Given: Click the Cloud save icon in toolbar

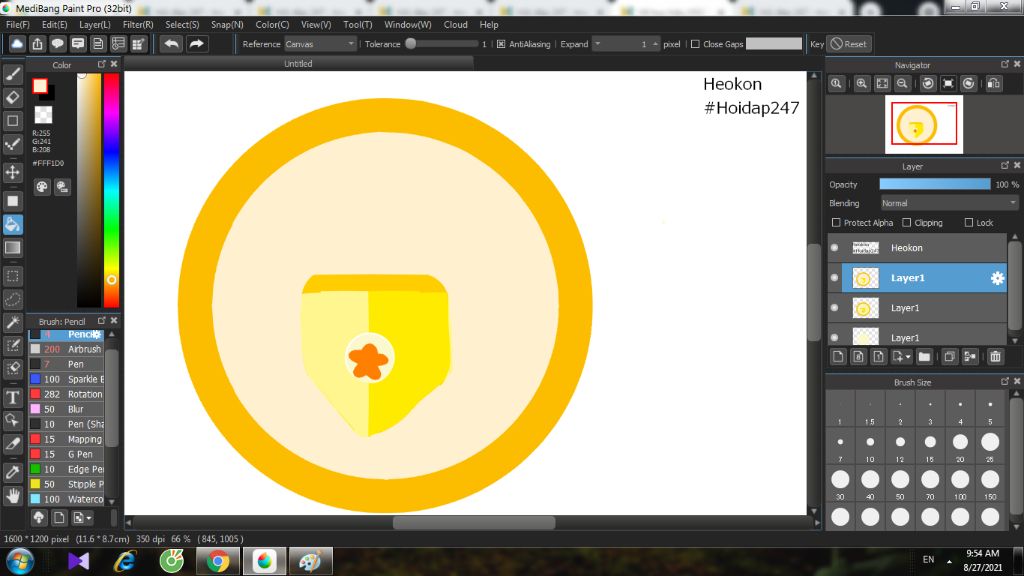Looking at the screenshot, I should [x=17, y=44].
